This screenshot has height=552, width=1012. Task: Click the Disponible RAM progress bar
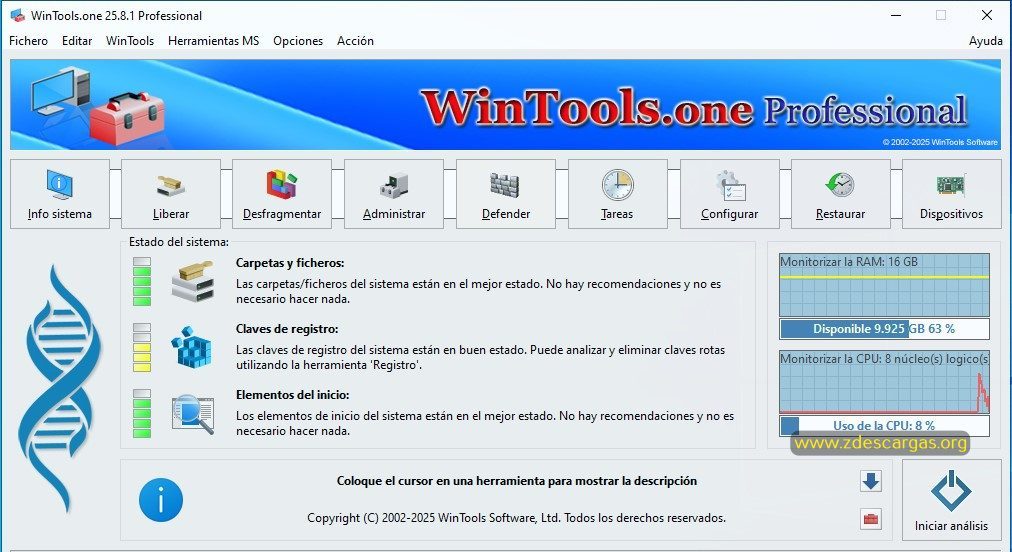coord(884,329)
